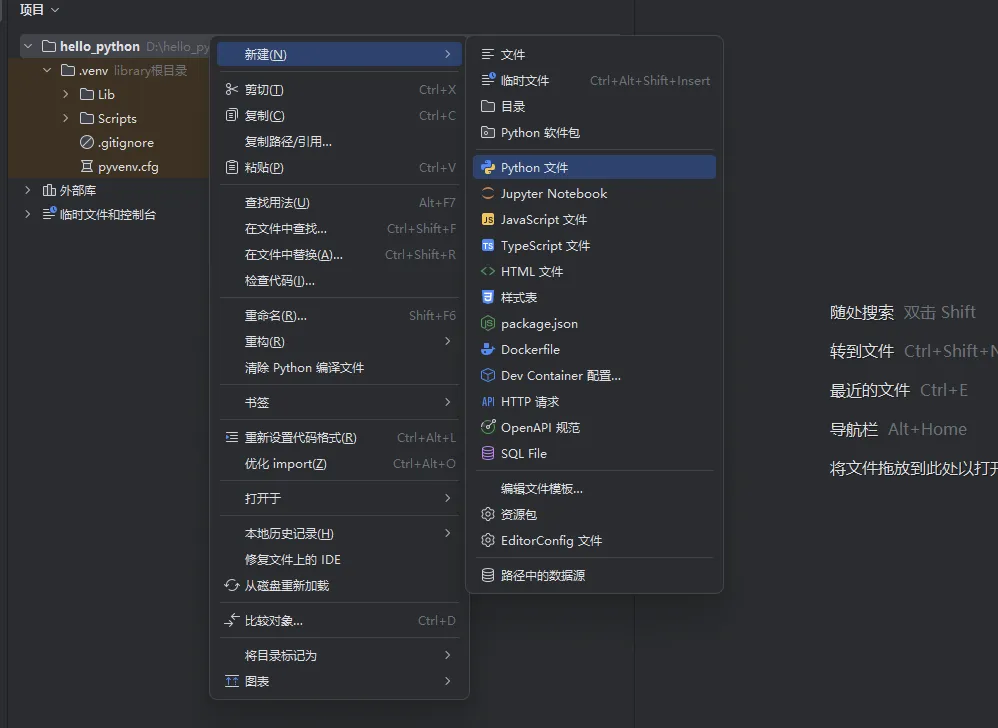
Task: Click the Dev Container 配置 cube icon
Action: point(488,375)
